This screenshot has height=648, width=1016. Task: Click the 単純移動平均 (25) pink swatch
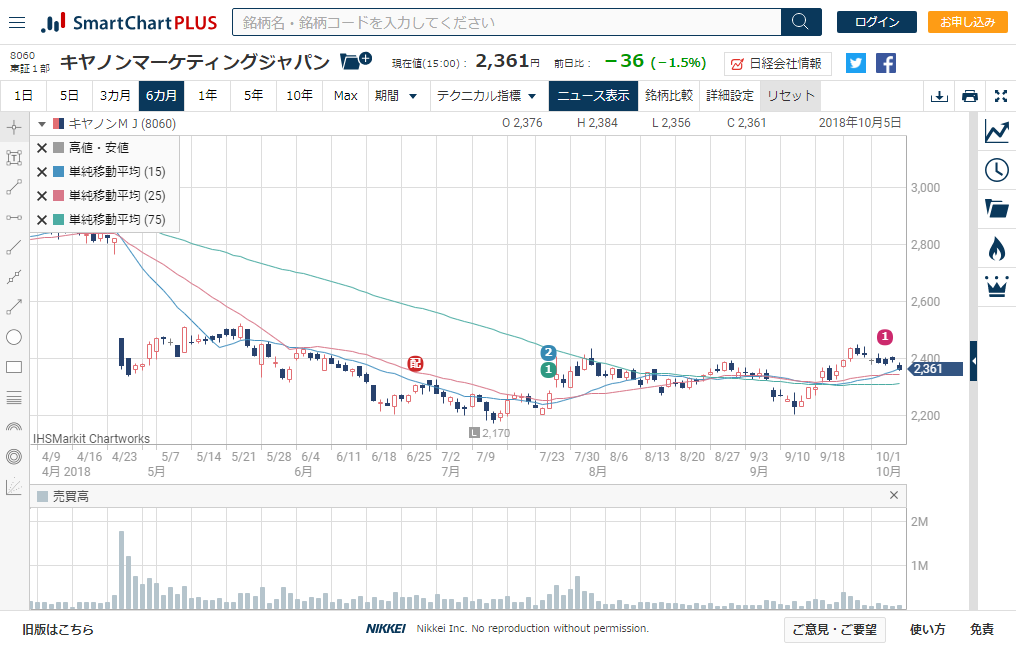pos(58,196)
